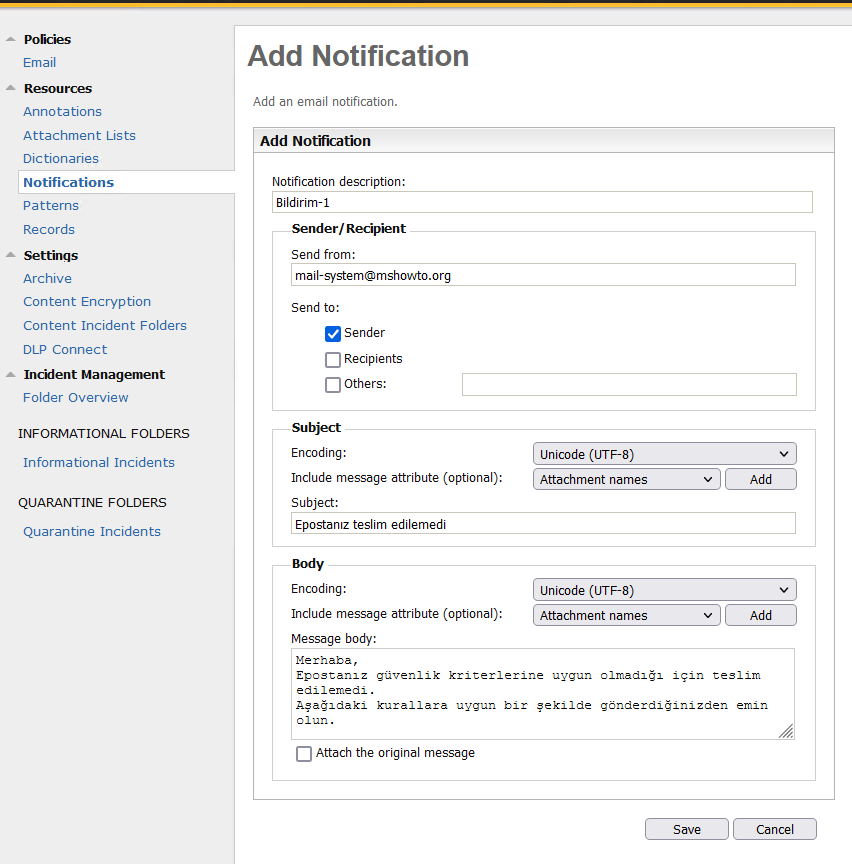Open Body Attachment names dropdown
Image resolution: width=852 pixels, height=864 pixels.
627,615
